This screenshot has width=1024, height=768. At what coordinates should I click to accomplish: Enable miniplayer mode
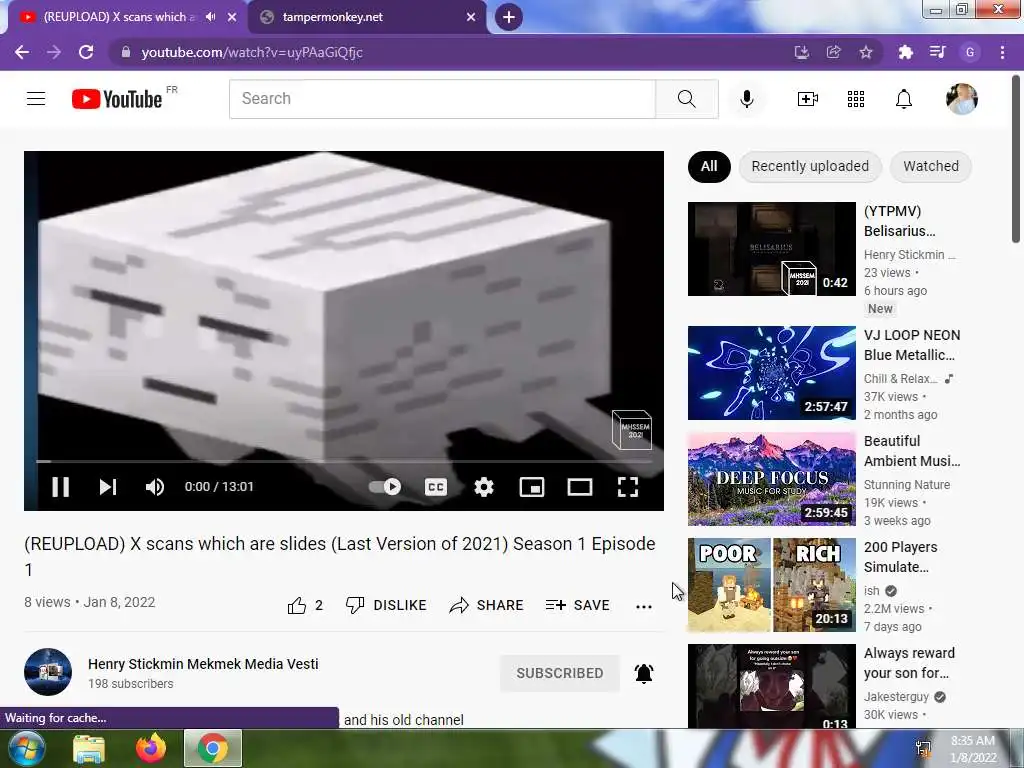tap(532, 487)
